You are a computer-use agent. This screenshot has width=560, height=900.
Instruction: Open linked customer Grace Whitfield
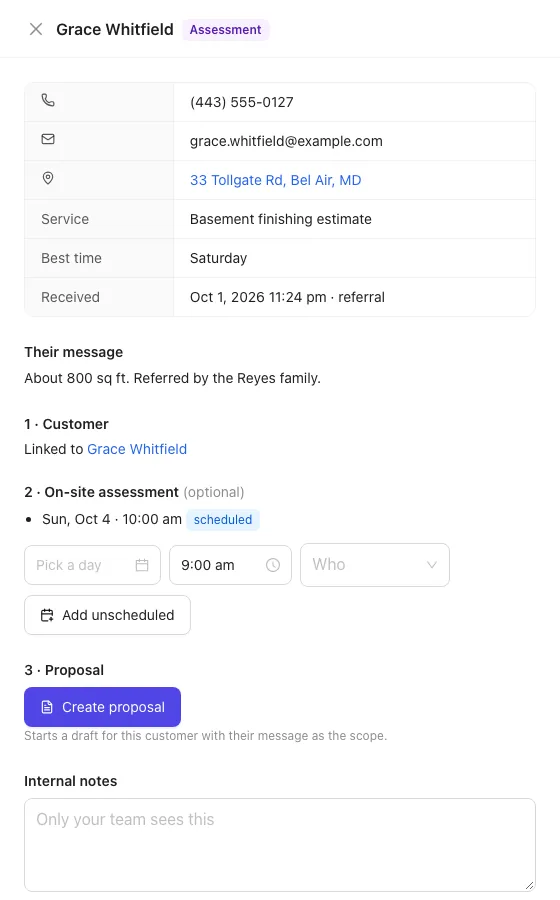137,449
